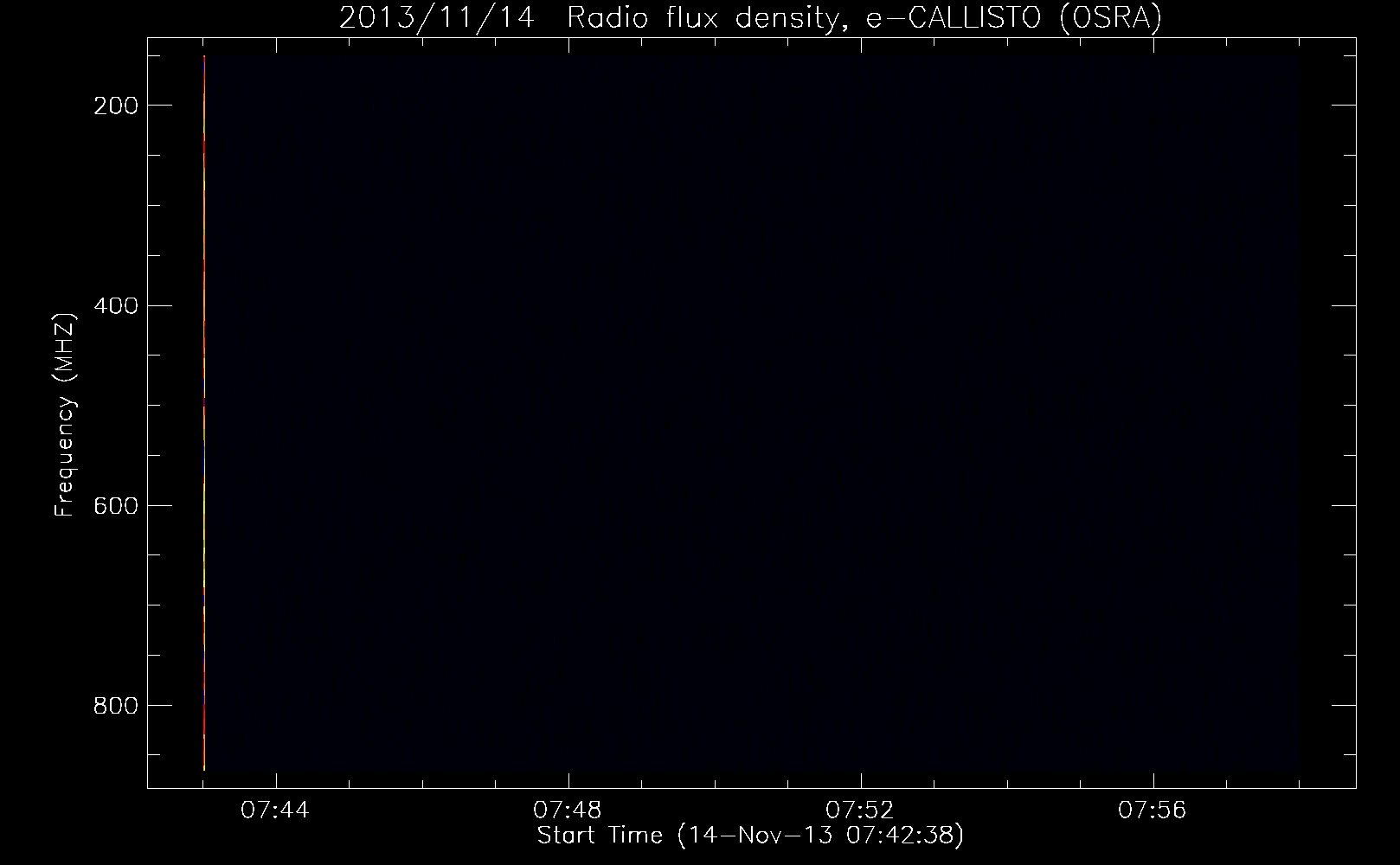Click the 400 frequency tick label
Viewport: 1400px width, 865px height.
tap(115, 305)
